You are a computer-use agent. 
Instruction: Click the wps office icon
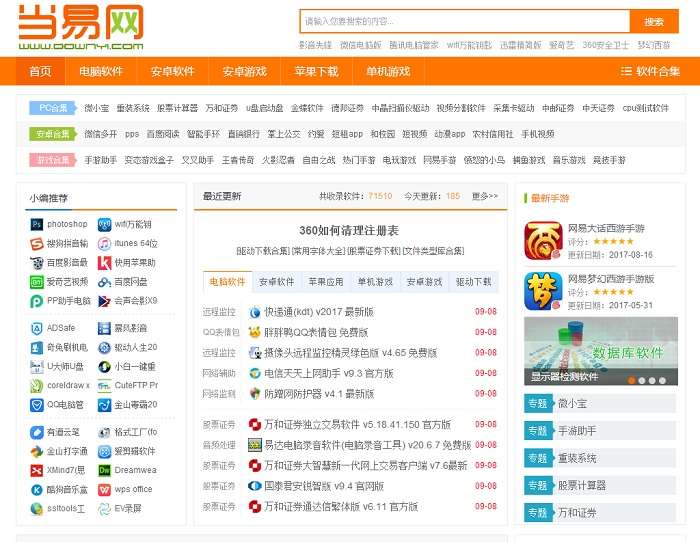pyautogui.click(x=104, y=489)
